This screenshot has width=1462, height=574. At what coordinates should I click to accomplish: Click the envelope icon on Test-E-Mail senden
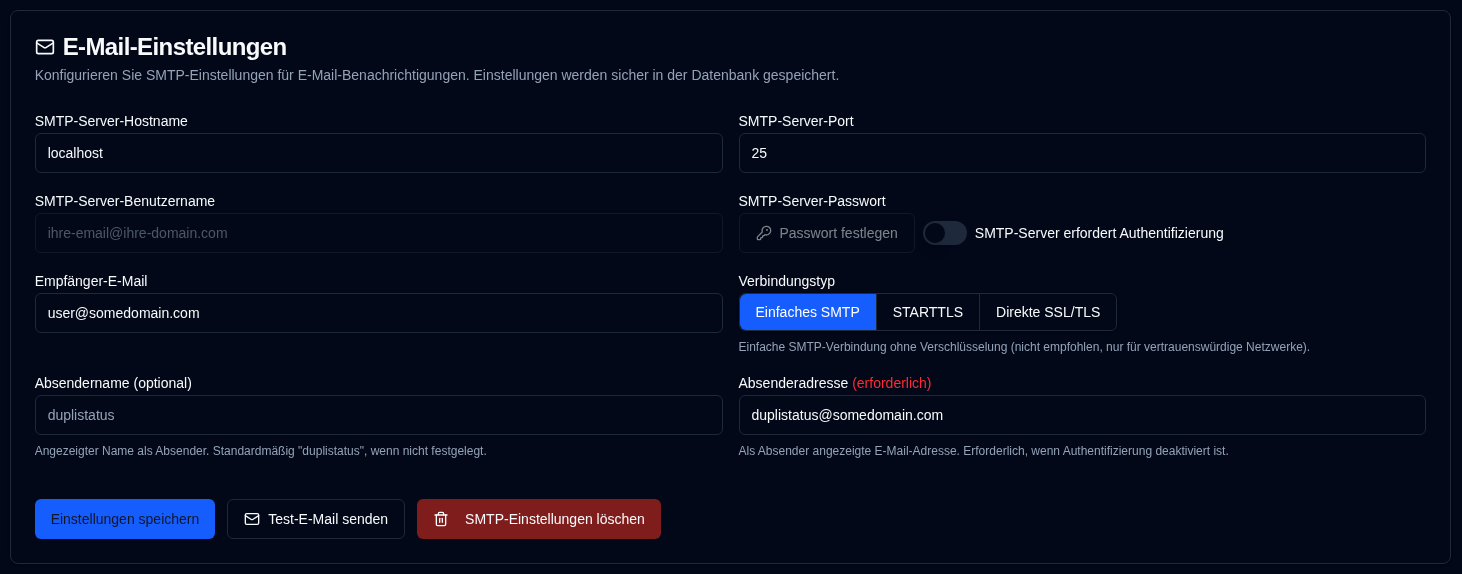tap(252, 519)
